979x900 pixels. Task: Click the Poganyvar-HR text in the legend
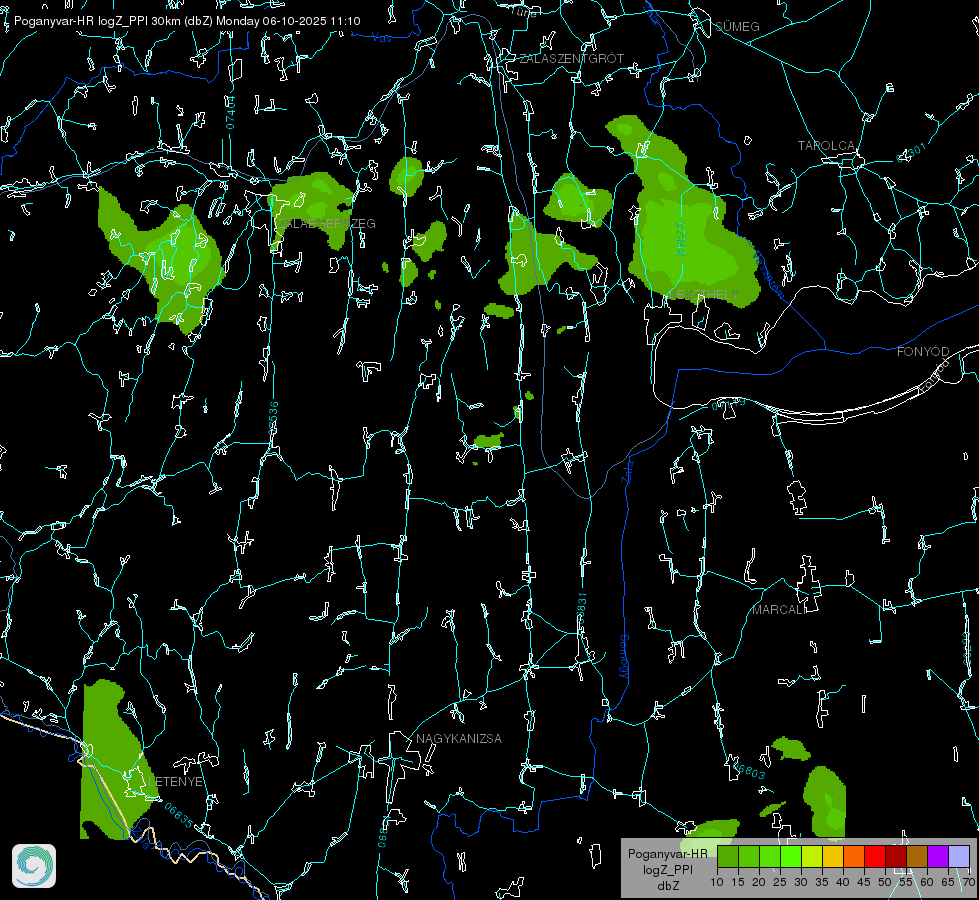(667, 853)
